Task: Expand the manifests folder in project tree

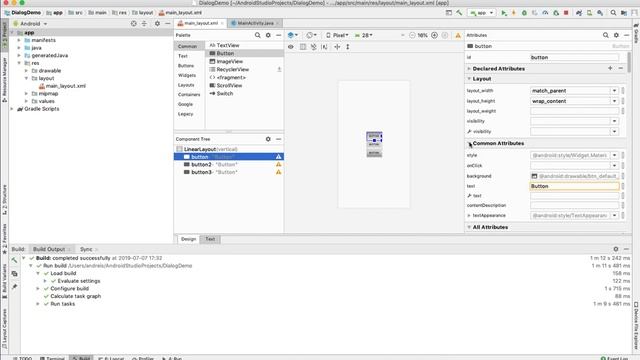Action: coord(19,40)
